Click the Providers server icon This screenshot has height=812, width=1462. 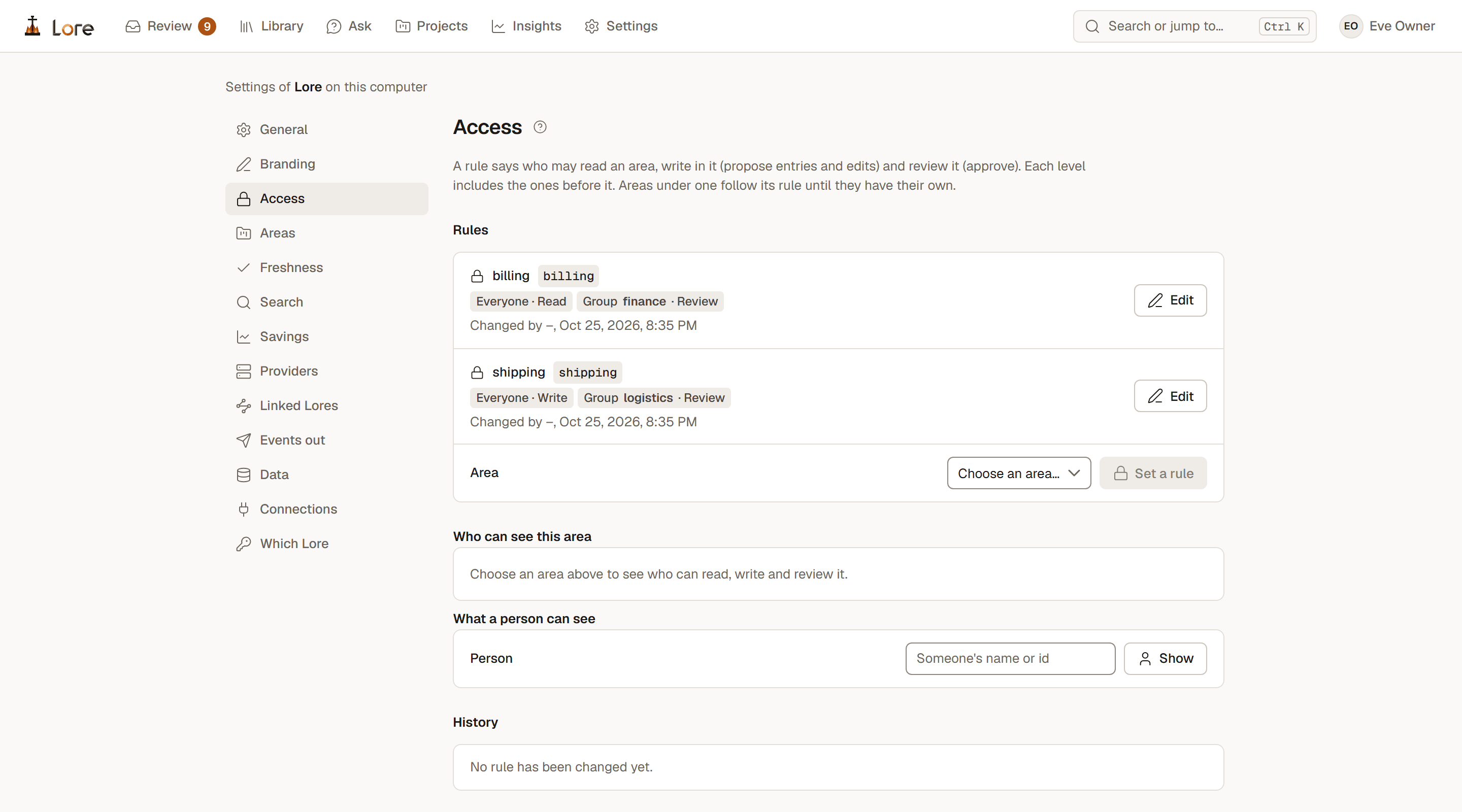point(244,371)
